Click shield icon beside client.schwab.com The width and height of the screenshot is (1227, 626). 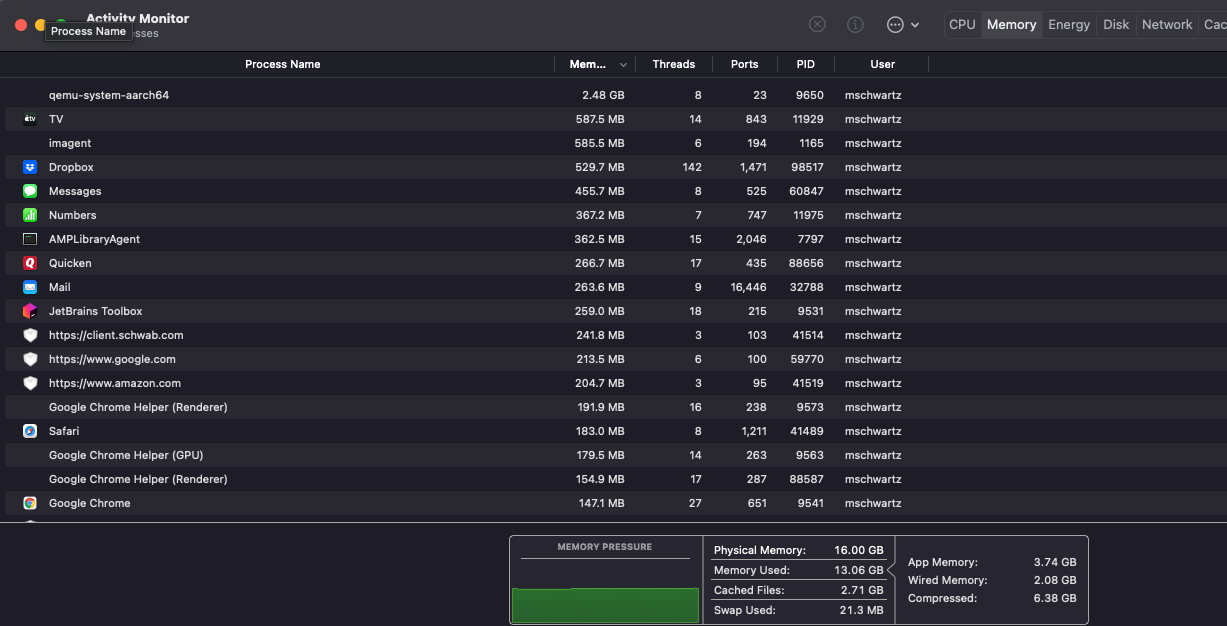30,335
